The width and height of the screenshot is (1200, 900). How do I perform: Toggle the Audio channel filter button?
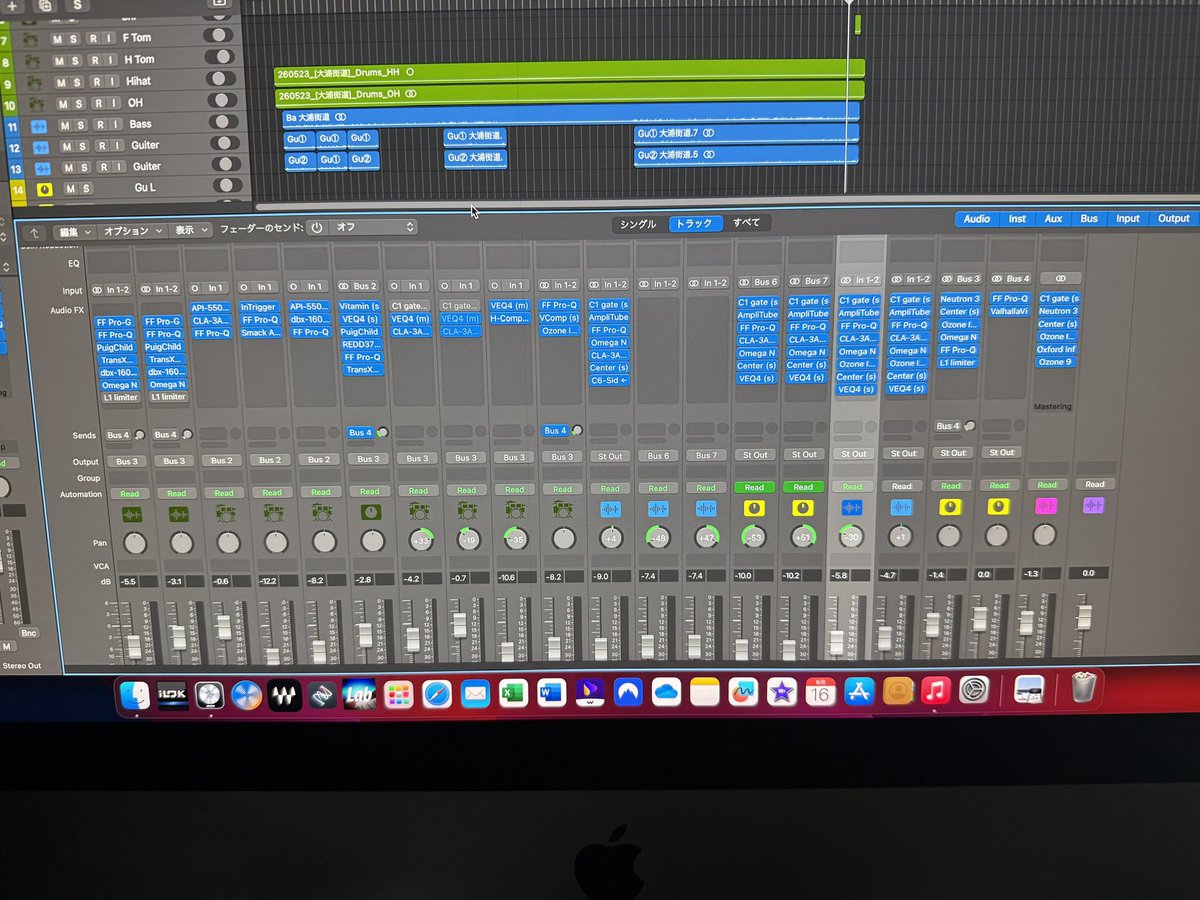(976, 219)
